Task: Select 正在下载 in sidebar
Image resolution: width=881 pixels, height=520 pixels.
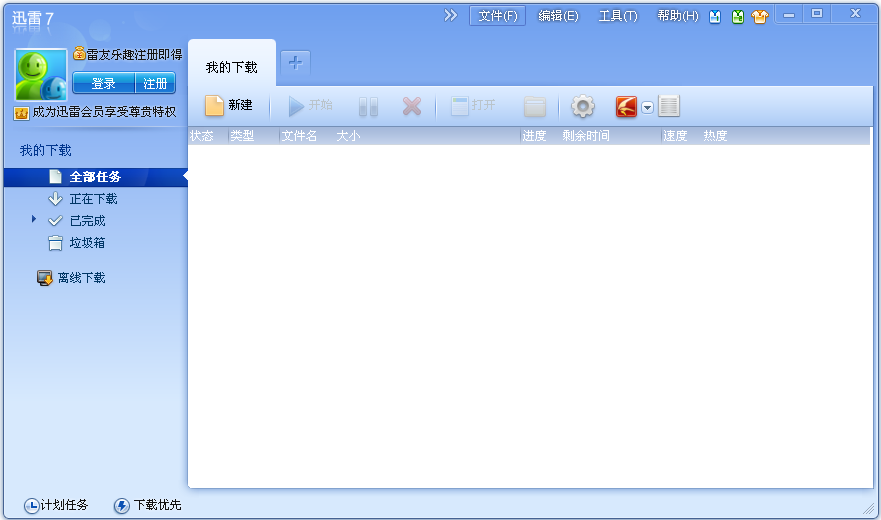Action: click(93, 198)
